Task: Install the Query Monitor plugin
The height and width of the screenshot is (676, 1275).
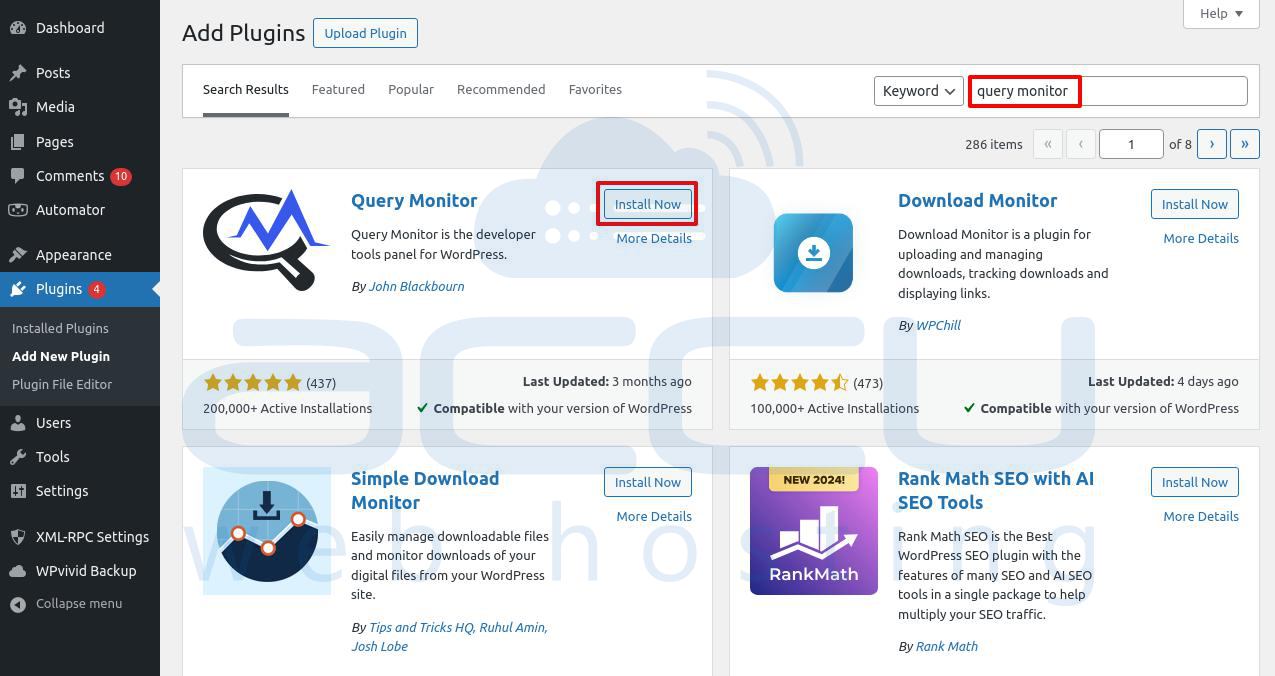Action: pyautogui.click(x=648, y=204)
